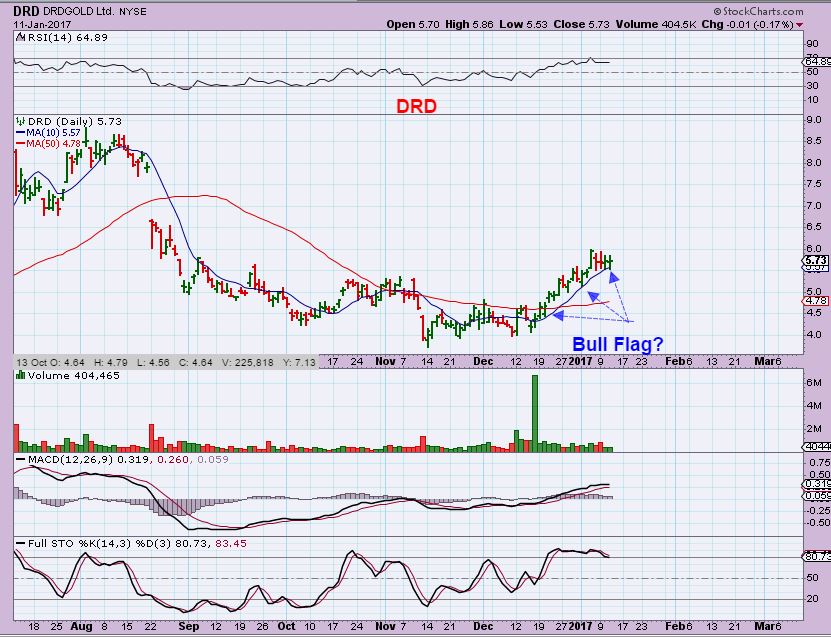Screen dimensions: 831x637
Task: Click the 80.73 stochastic value tag on right
Action: 817,556
